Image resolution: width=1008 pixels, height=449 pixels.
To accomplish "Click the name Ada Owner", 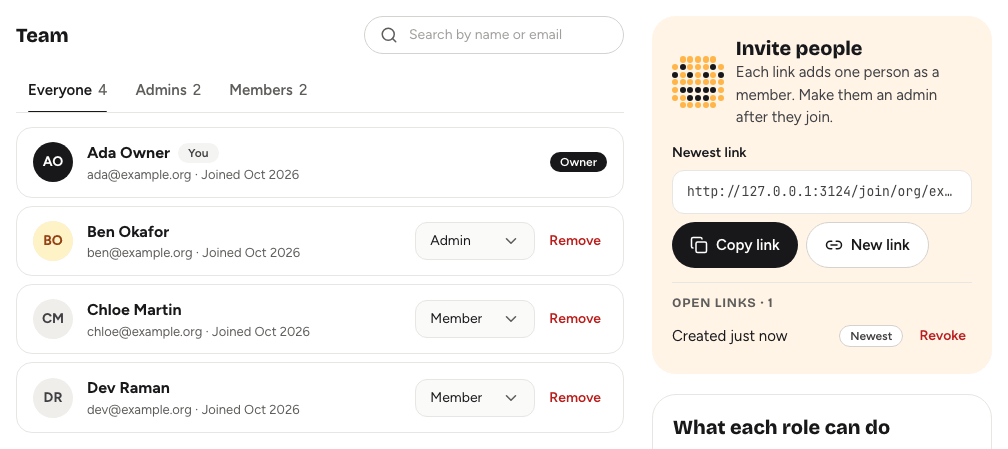I will [129, 153].
